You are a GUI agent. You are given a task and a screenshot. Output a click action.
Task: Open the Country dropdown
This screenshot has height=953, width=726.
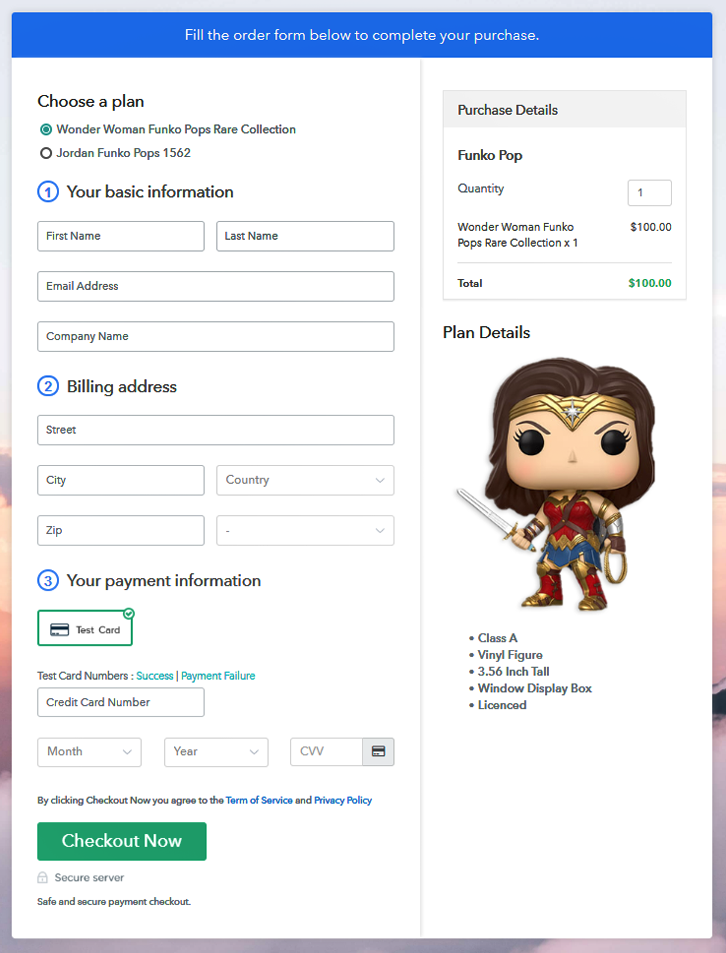point(305,480)
